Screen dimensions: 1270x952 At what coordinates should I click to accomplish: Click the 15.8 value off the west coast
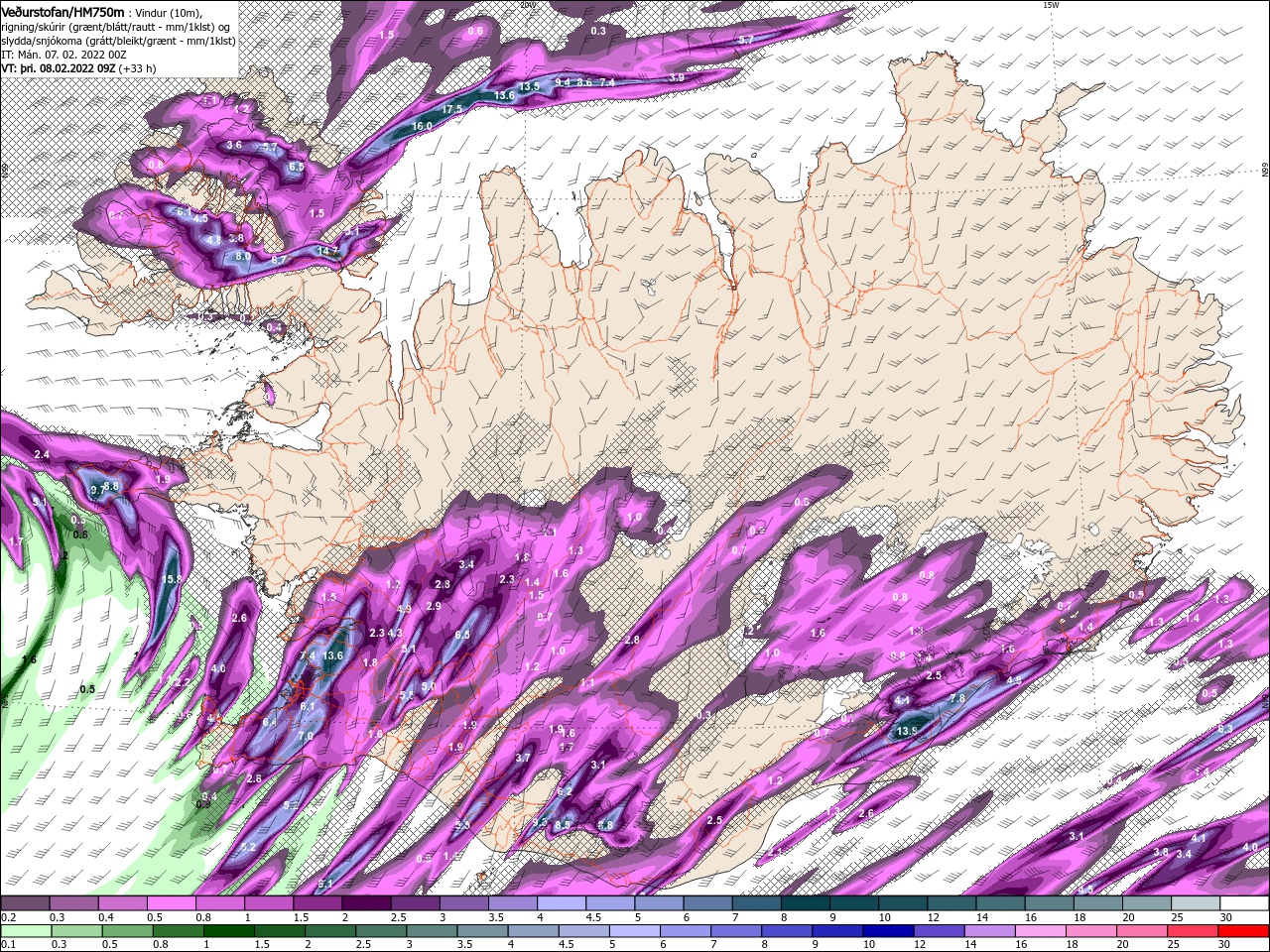pos(173,579)
